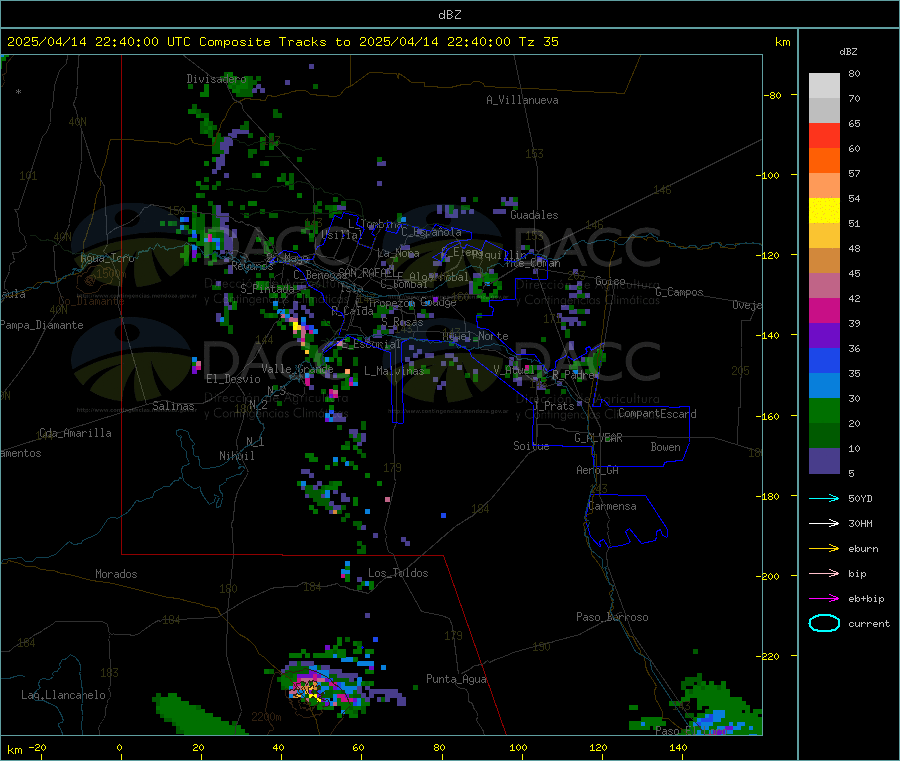Click the 'Pampa_Diamante' place label
The image size is (900, 761).
pyautogui.click(x=42, y=325)
